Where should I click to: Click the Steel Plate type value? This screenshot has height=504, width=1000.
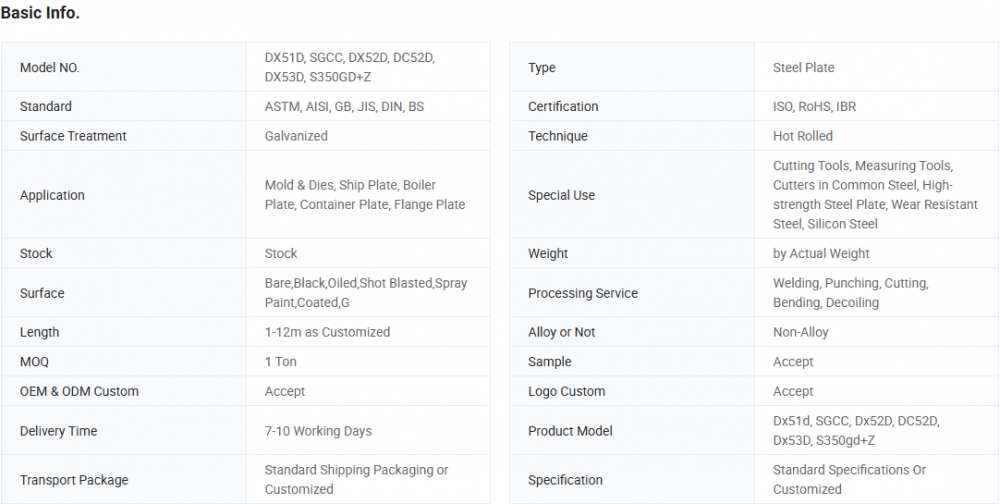(803, 68)
